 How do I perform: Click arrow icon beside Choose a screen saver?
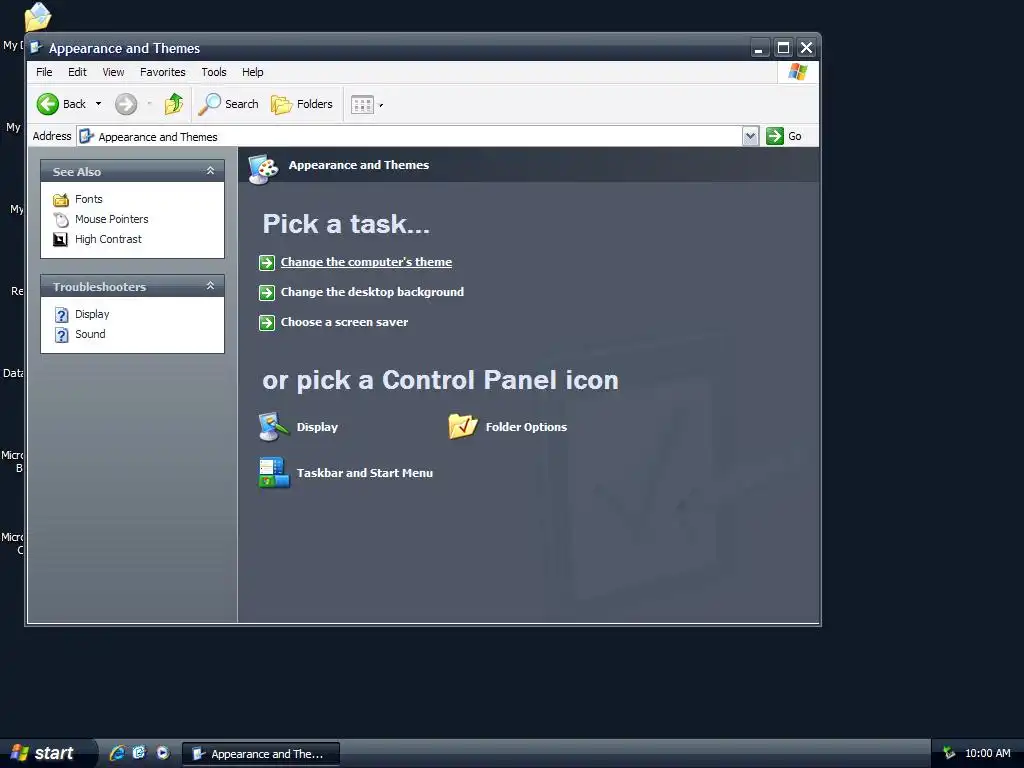[x=266, y=323]
